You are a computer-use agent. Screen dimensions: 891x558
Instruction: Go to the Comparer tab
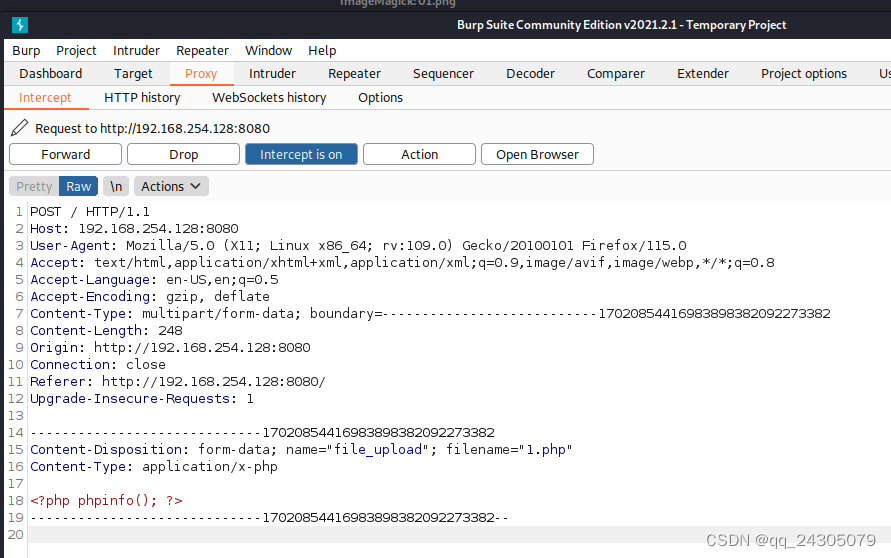click(615, 74)
